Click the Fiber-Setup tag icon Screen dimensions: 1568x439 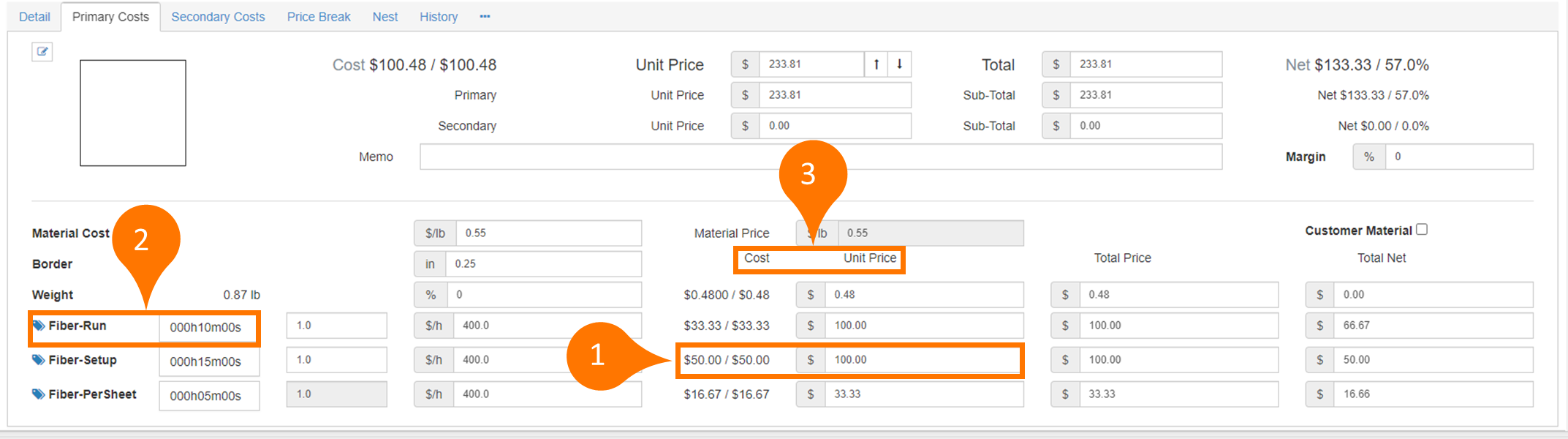point(39,360)
